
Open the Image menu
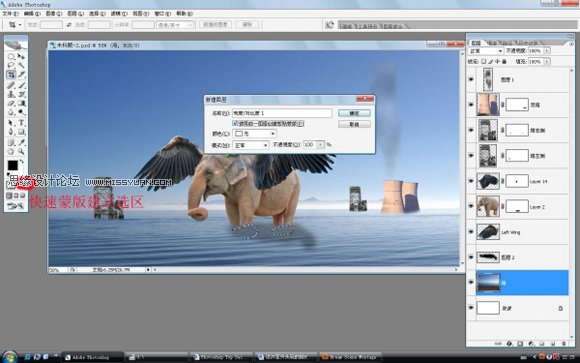pyautogui.click(x=54, y=14)
